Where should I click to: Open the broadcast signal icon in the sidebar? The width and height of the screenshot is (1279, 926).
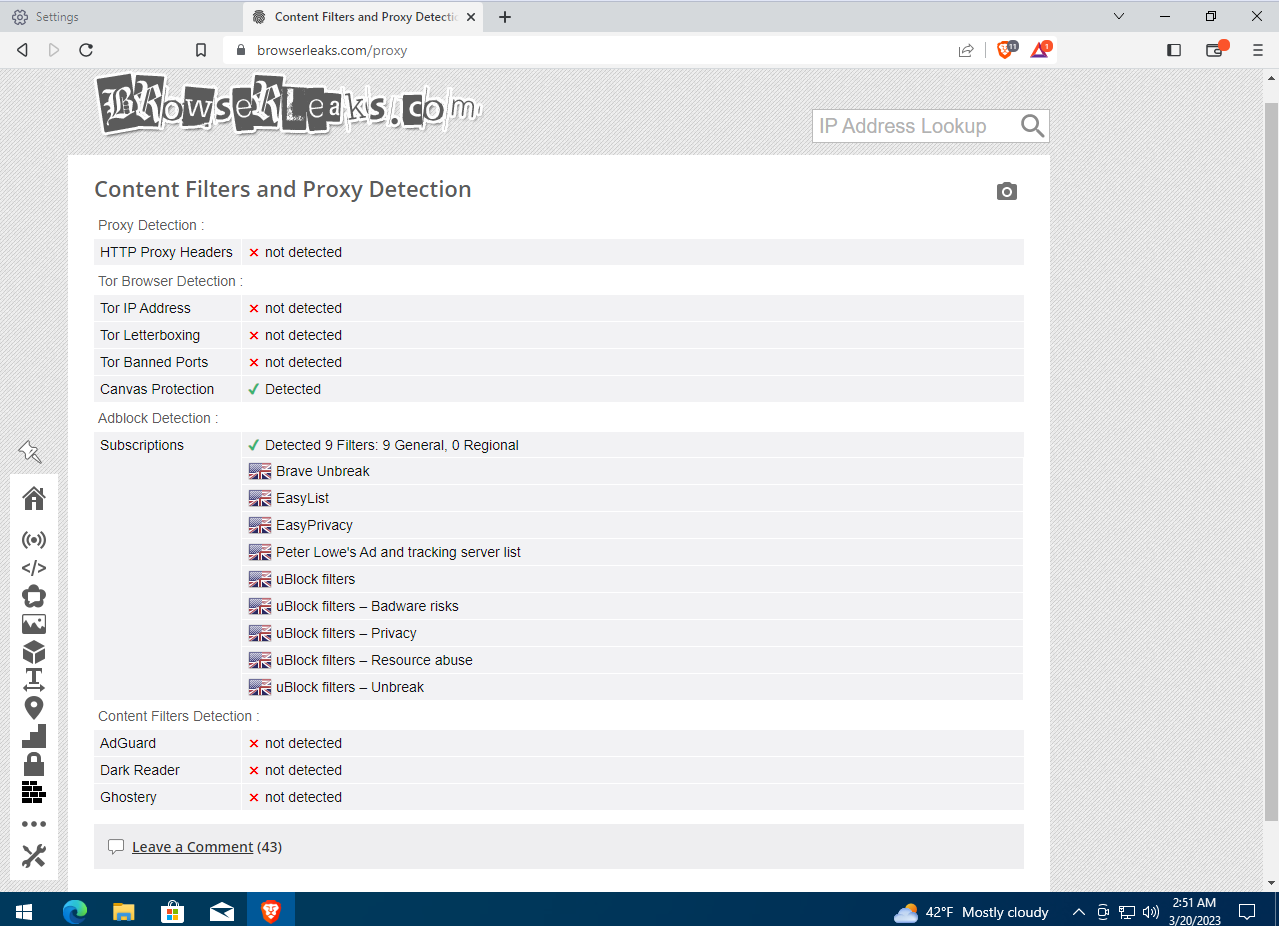click(34, 540)
